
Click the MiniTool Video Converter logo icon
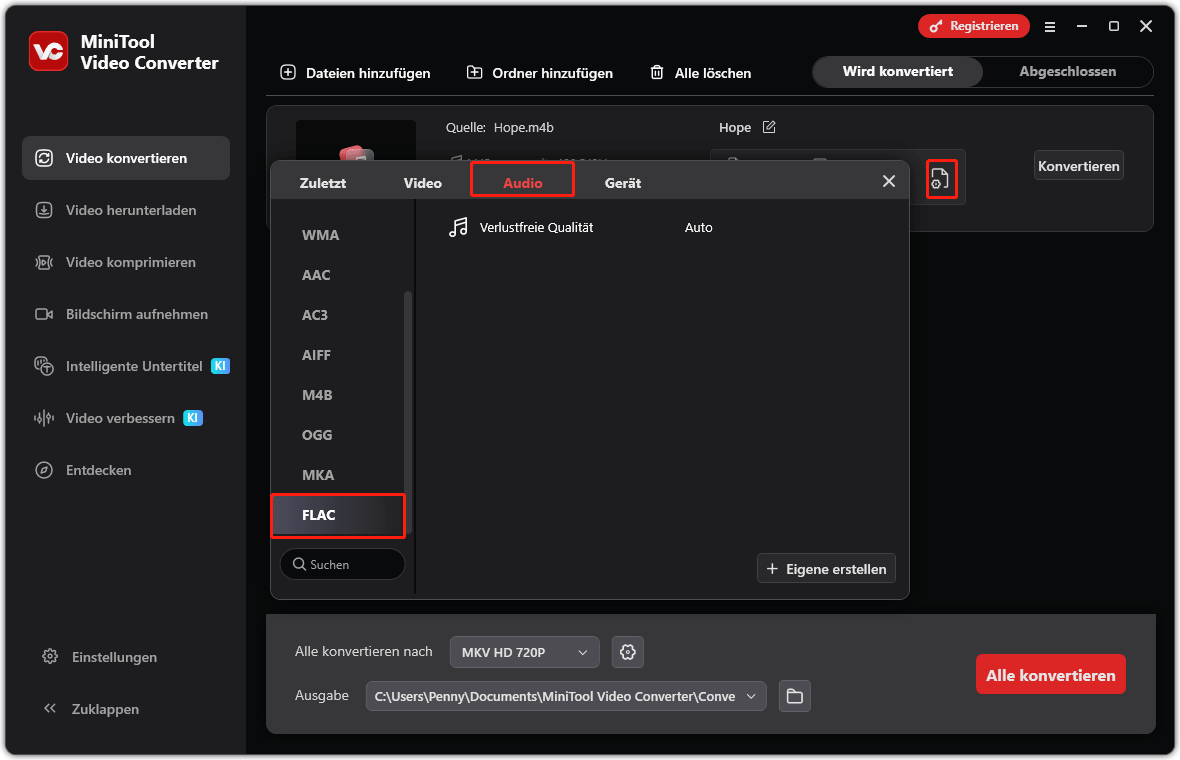[48, 51]
